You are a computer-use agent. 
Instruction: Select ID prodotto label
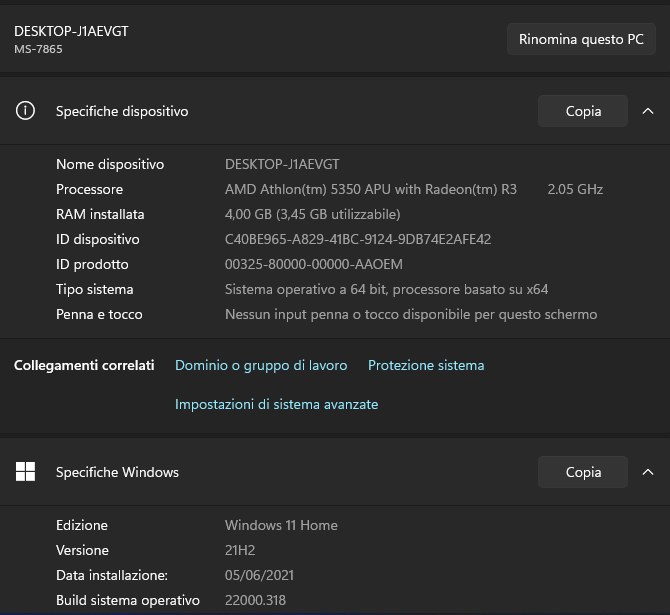click(x=92, y=264)
